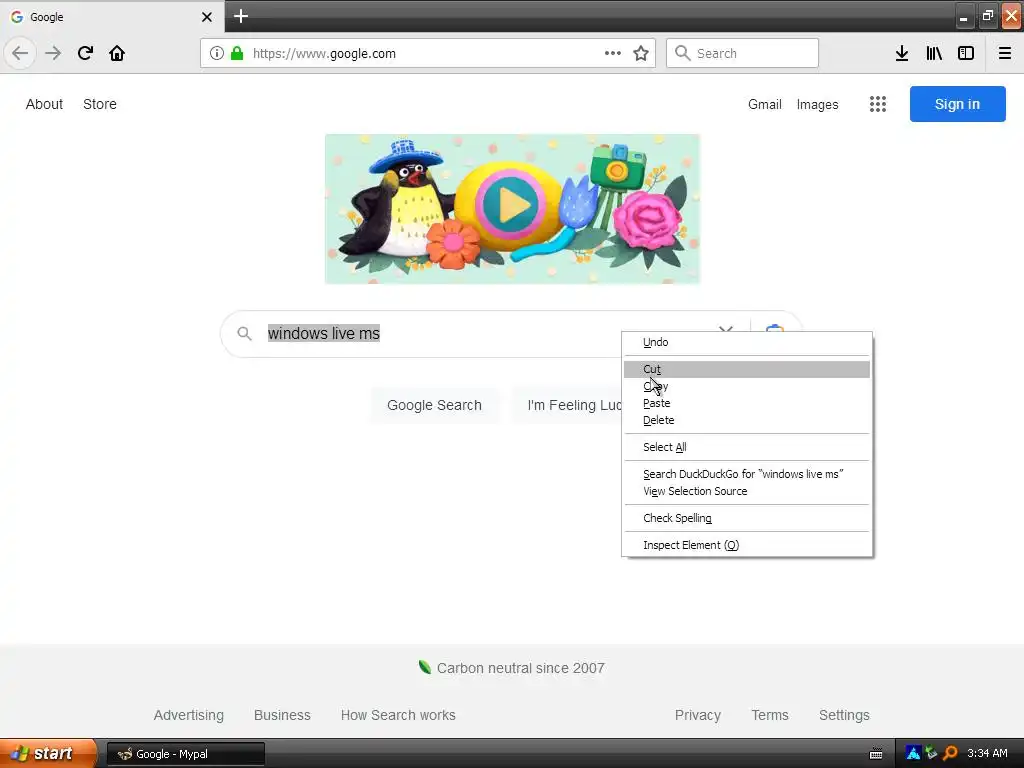The image size is (1024, 768).
Task: Select the Google - Mypal taskbar button
Action: (x=185, y=754)
